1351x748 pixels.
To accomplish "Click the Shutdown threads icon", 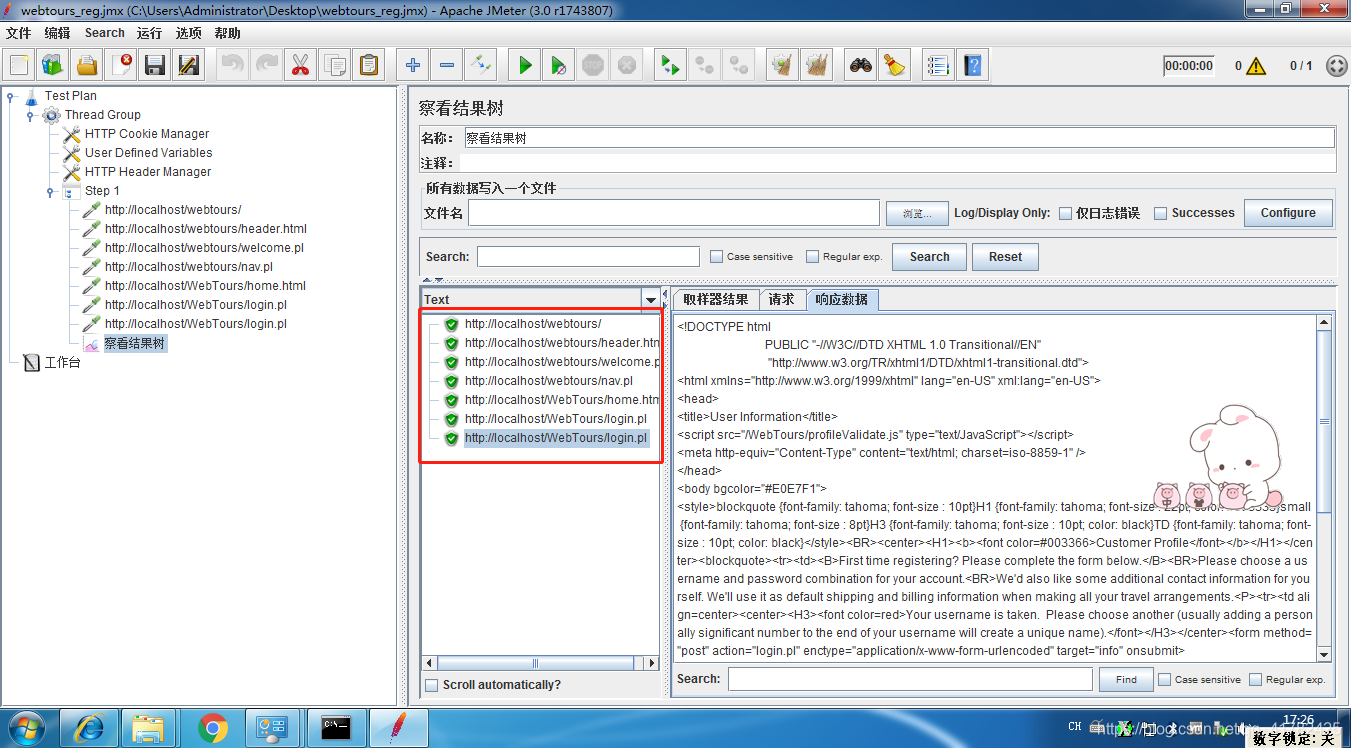I will coord(627,66).
